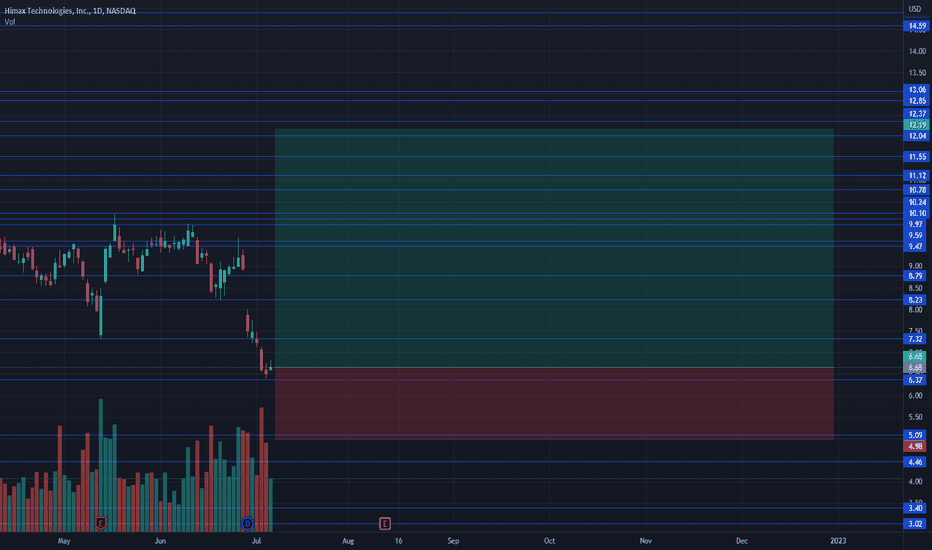Click the 10.10 price level label
The image size is (932, 550).
(917, 213)
